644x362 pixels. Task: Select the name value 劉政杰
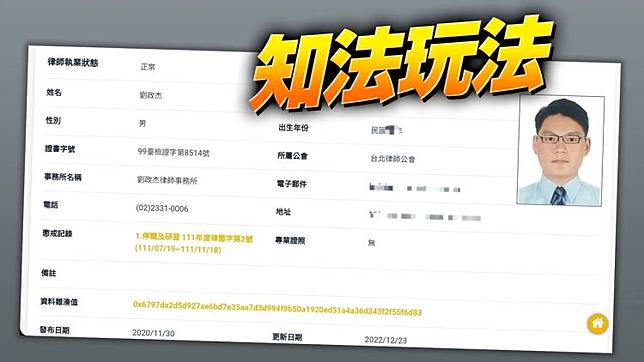coord(151,95)
